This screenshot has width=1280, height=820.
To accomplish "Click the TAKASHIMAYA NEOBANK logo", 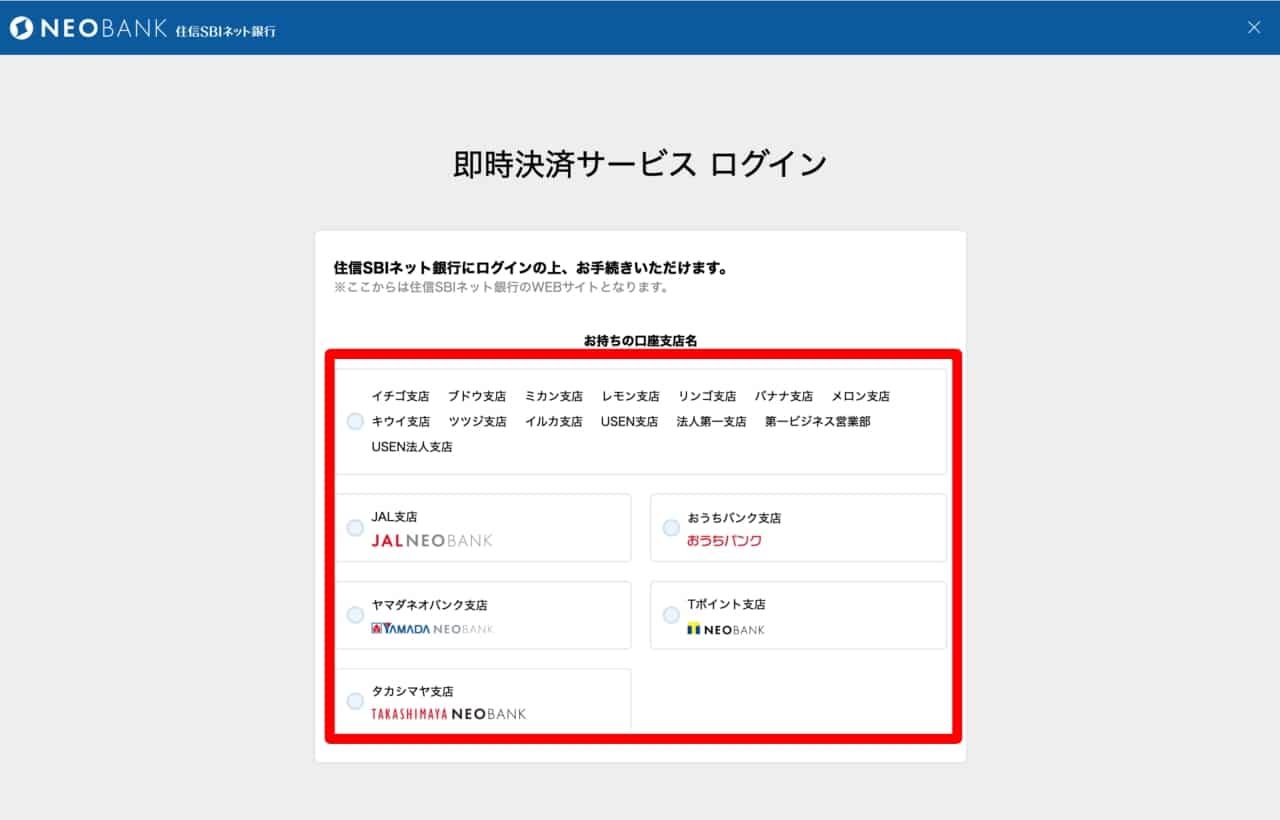I will coord(448,714).
